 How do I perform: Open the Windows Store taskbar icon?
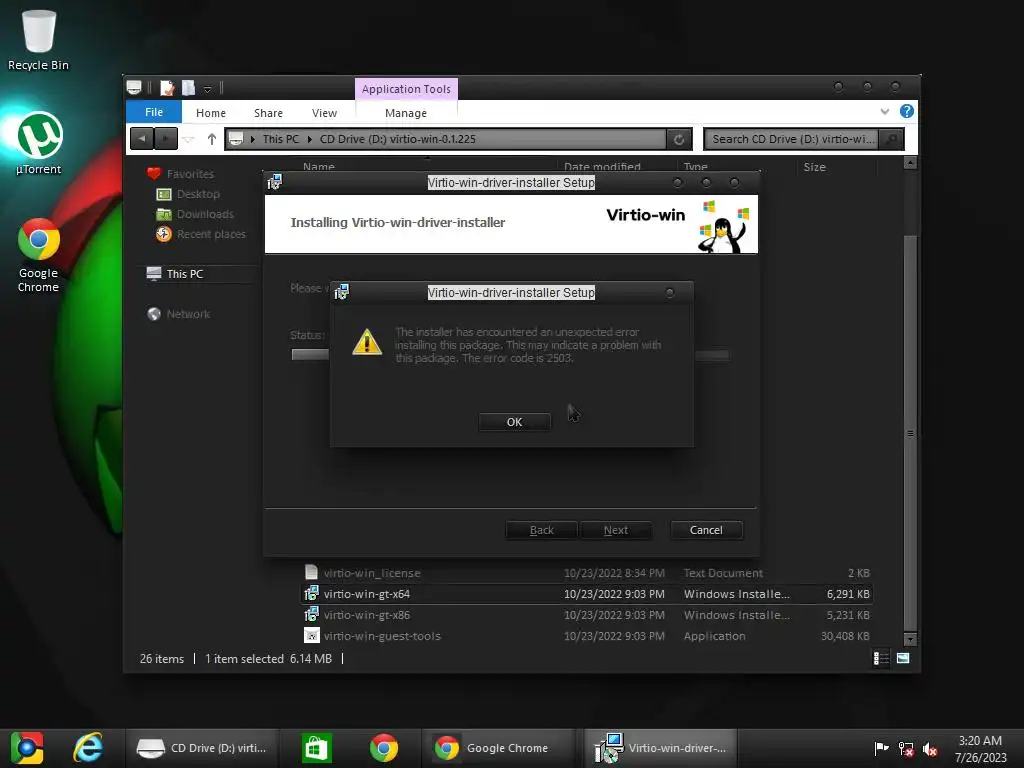click(x=317, y=748)
